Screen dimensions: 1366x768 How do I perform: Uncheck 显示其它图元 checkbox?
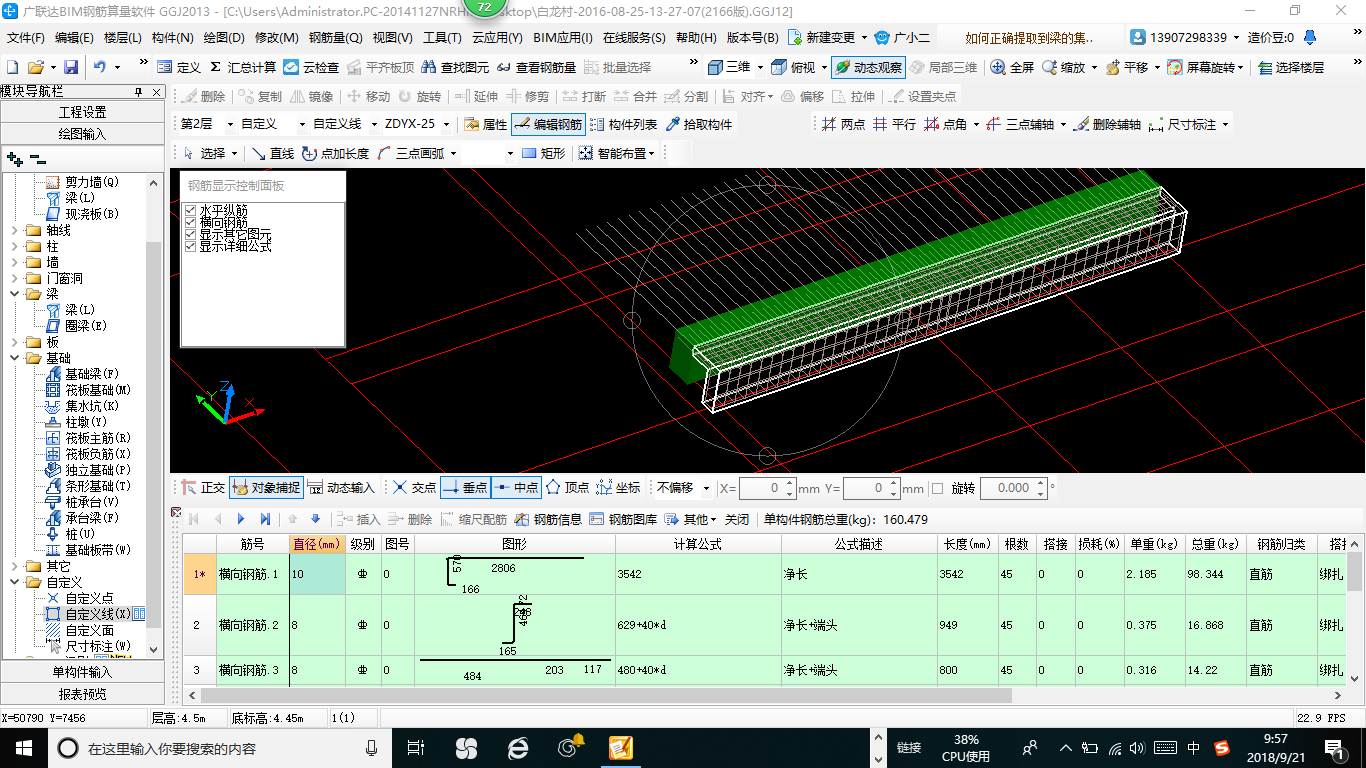coord(191,234)
